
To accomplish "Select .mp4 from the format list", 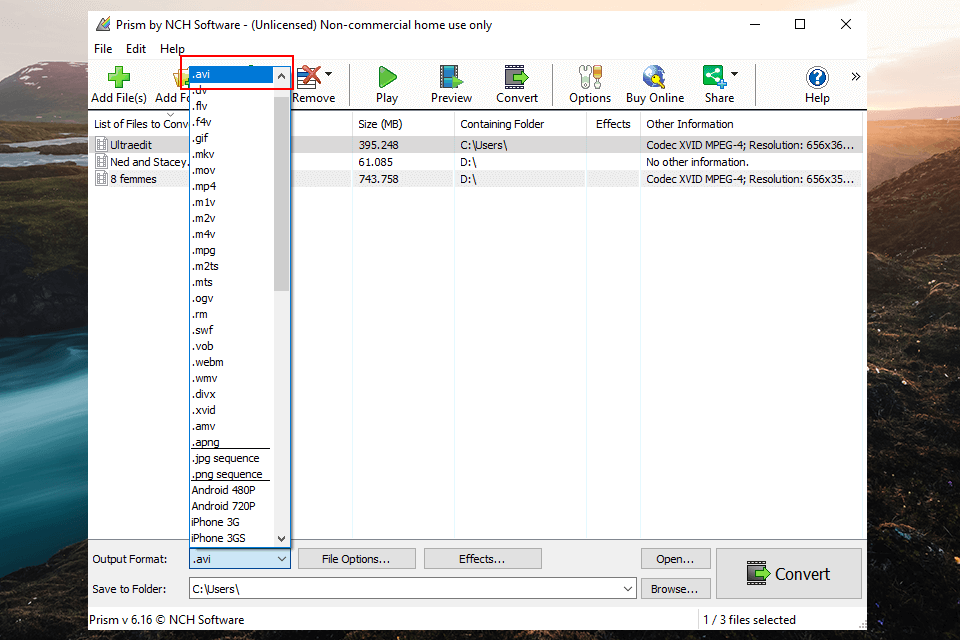I will [204, 186].
